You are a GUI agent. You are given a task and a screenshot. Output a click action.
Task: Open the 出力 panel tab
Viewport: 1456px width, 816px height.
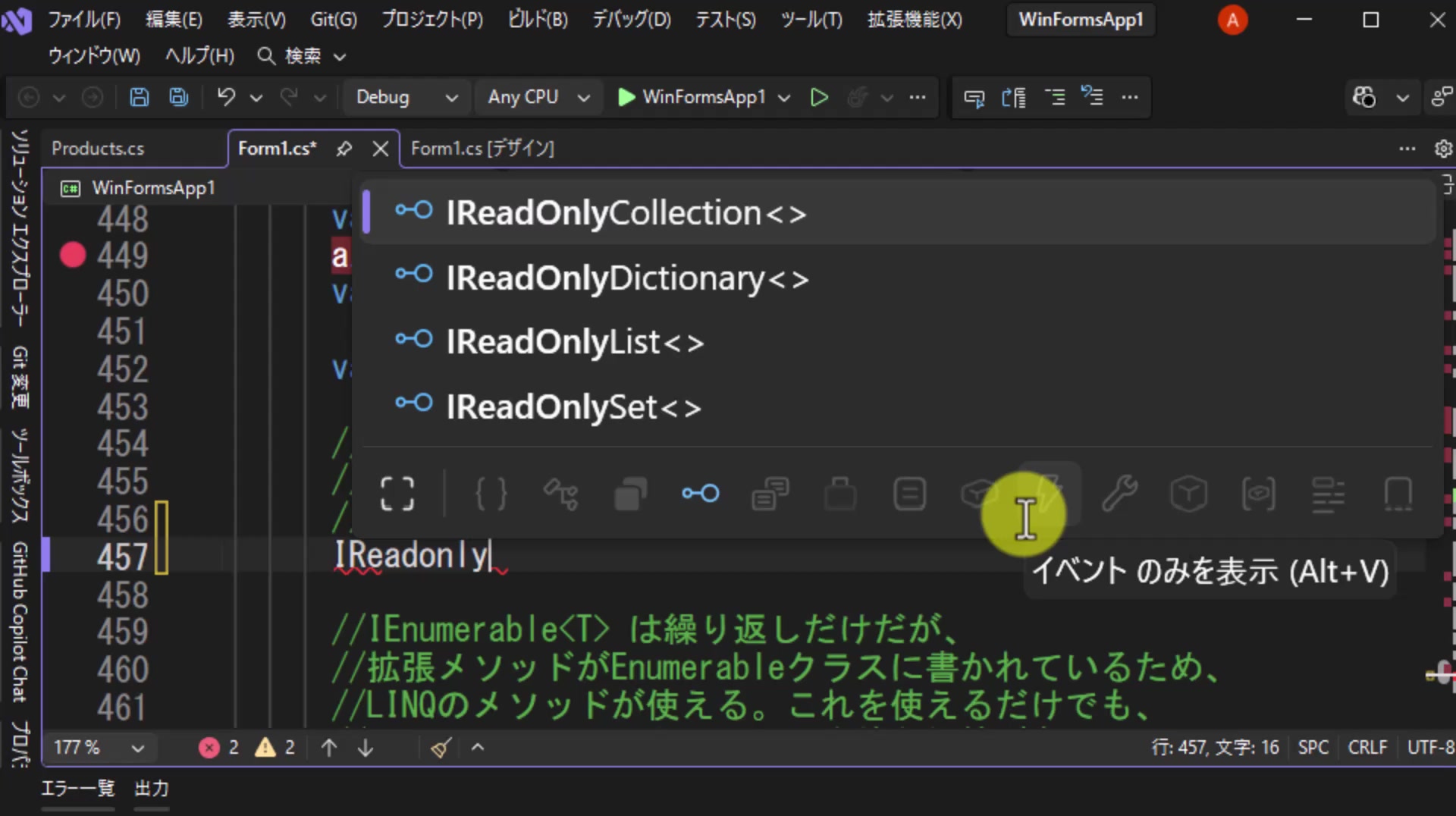pyautogui.click(x=152, y=789)
